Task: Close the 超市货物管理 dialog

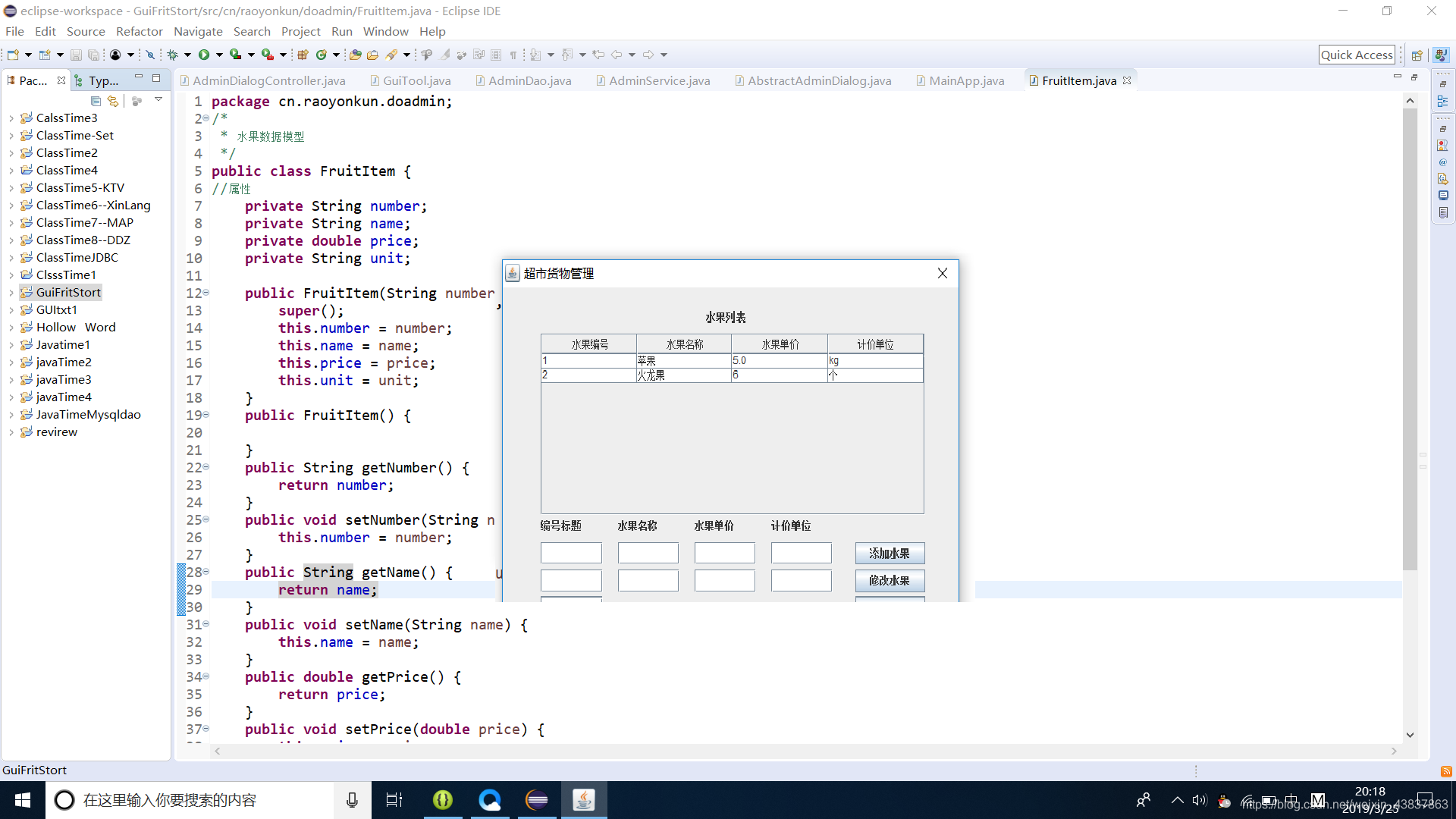Action: tap(942, 273)
